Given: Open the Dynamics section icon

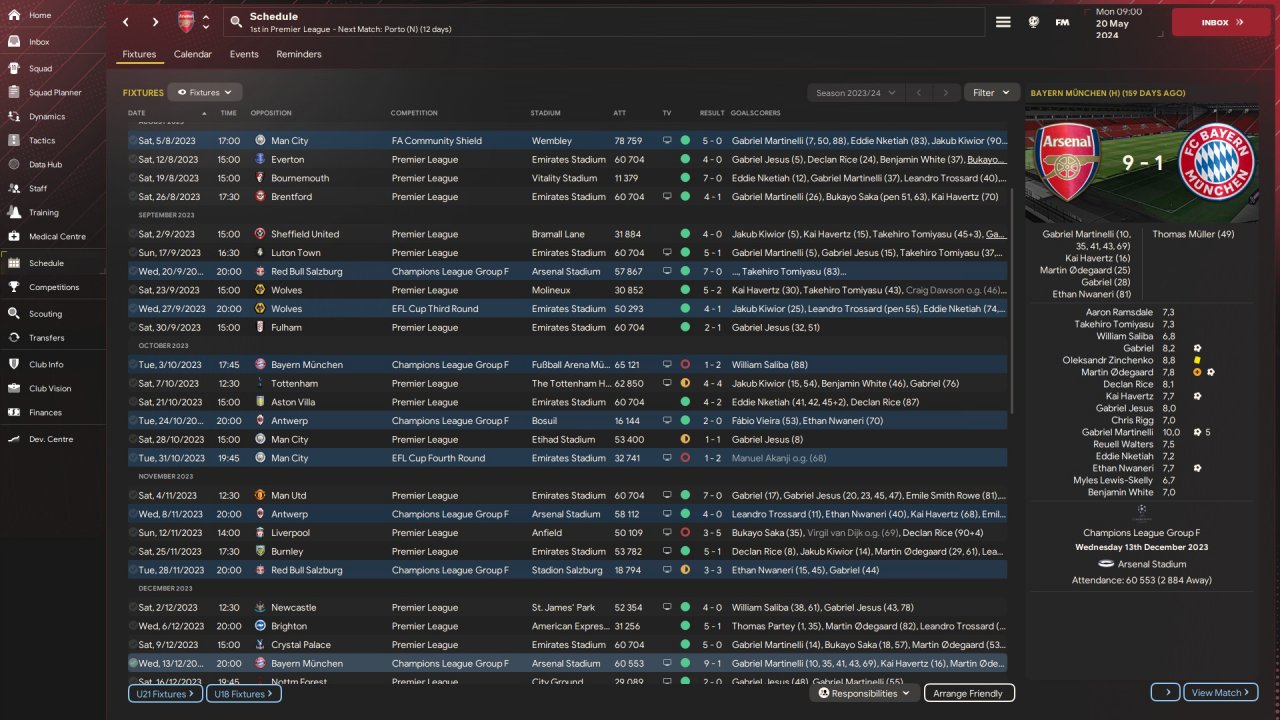Looking at the screenshot, I should pyautogui.click(x=14, y=117).
